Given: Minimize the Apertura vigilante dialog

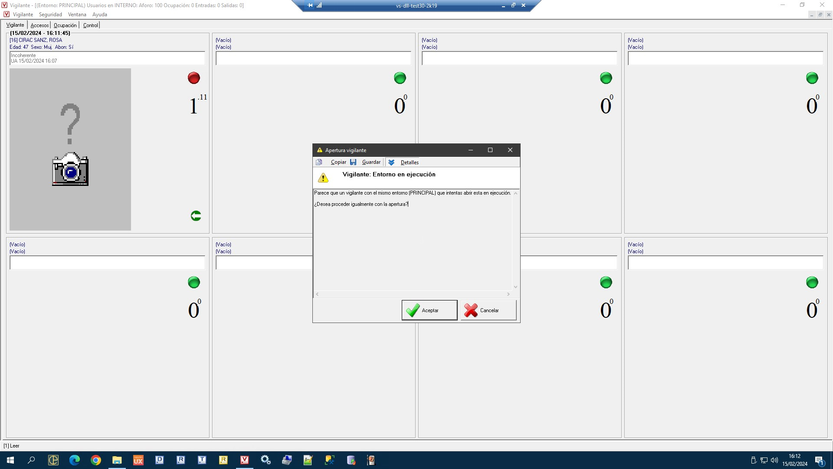Looking at the screenshot, I should point(471,150).
